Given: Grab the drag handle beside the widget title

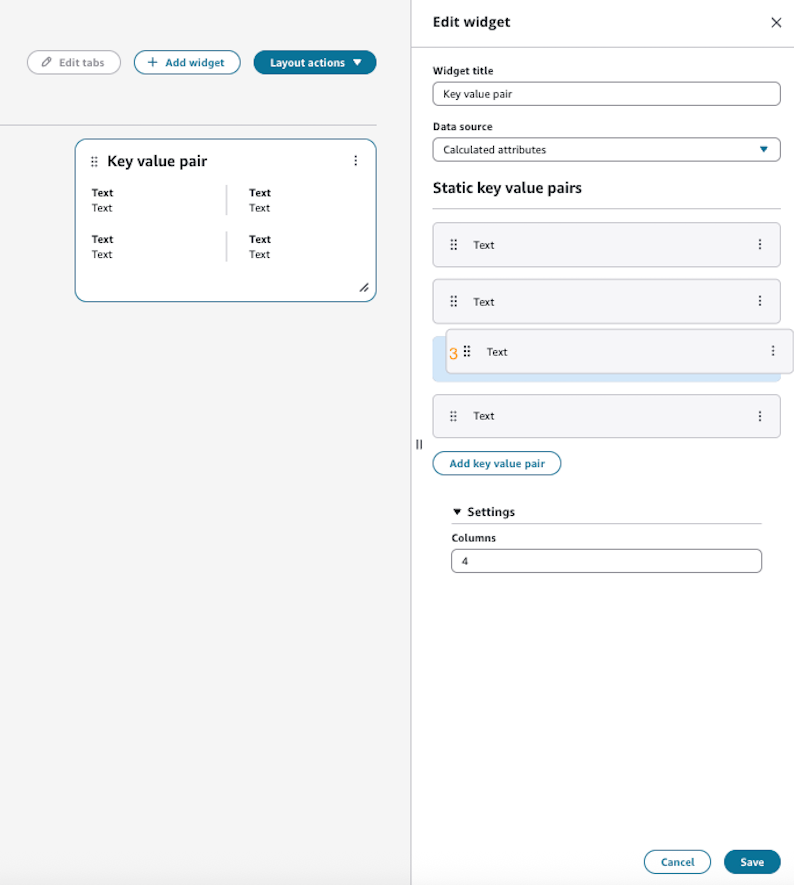Looking at the screenshot, I should click(93, 161).
